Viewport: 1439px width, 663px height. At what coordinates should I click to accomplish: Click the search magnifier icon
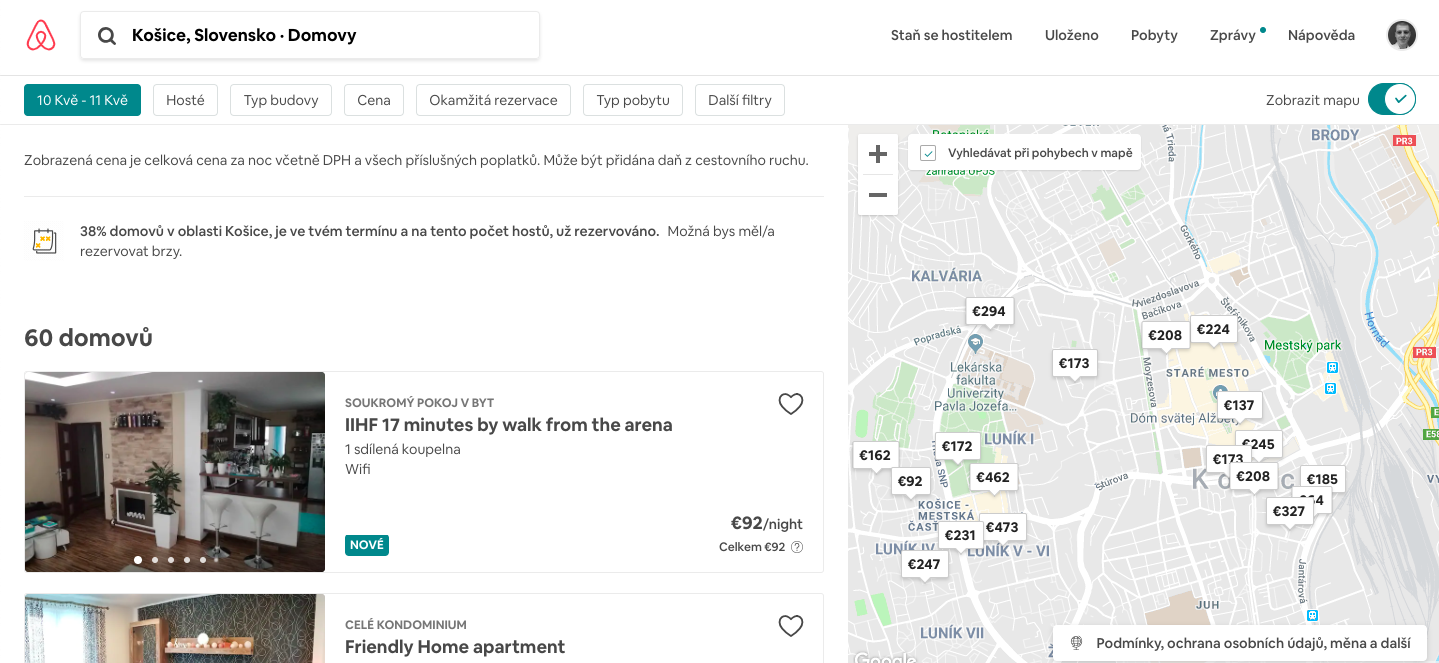click(107, 36)
